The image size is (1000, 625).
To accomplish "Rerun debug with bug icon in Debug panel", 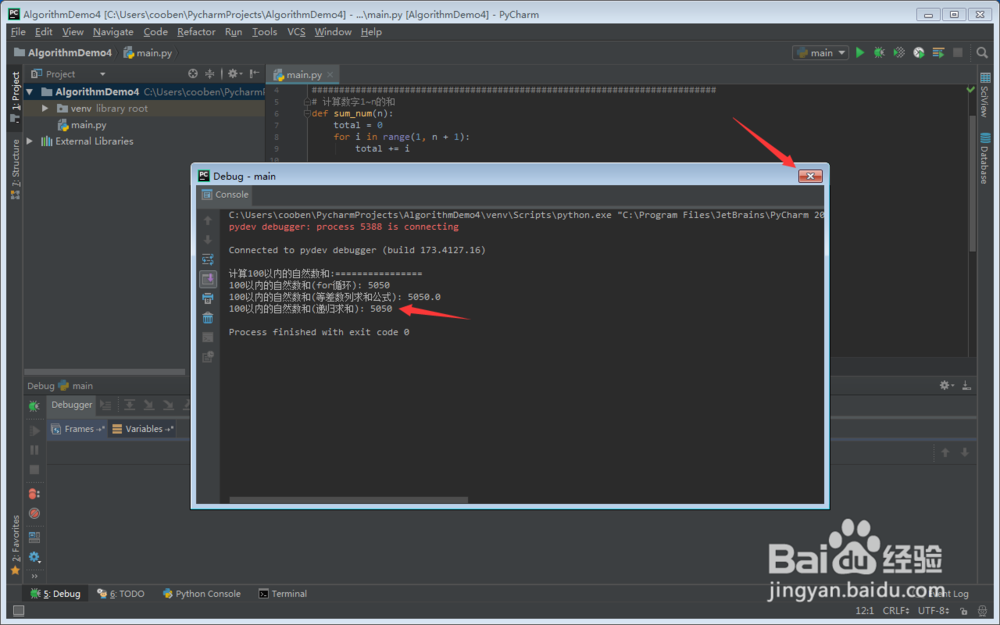I will tap(34, 406).
